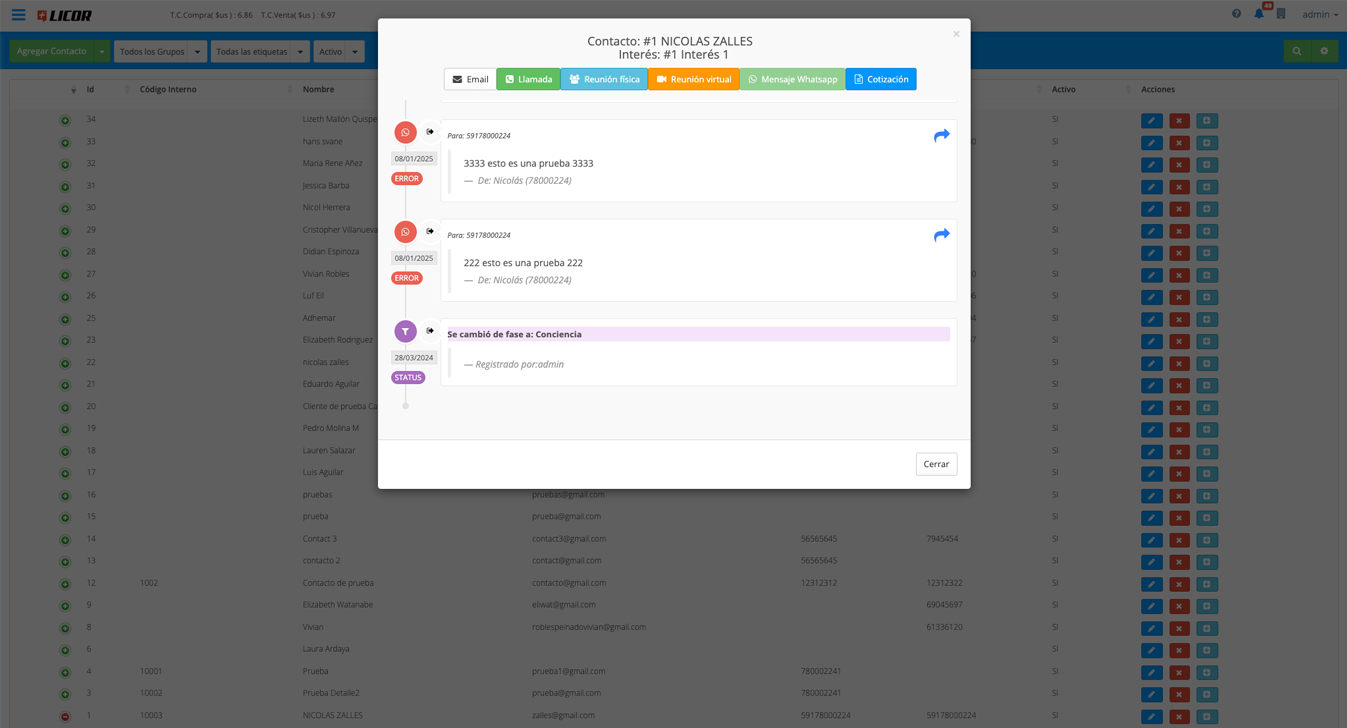Click red WhatsApp icon of 3333 message
This screenshot has height=728, width=1347.
[x=405, y=132]
